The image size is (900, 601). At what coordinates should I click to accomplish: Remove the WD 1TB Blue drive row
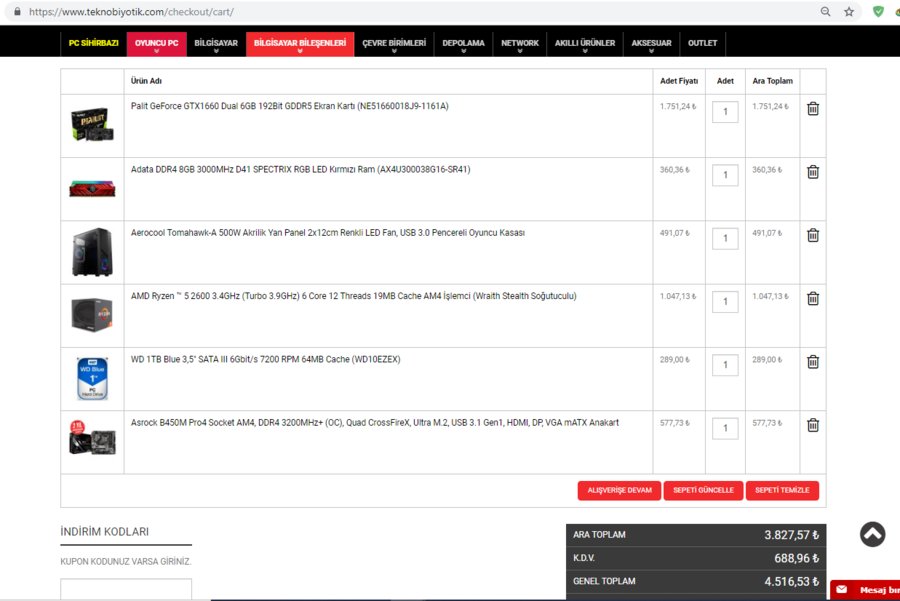(x=813, y=362)
